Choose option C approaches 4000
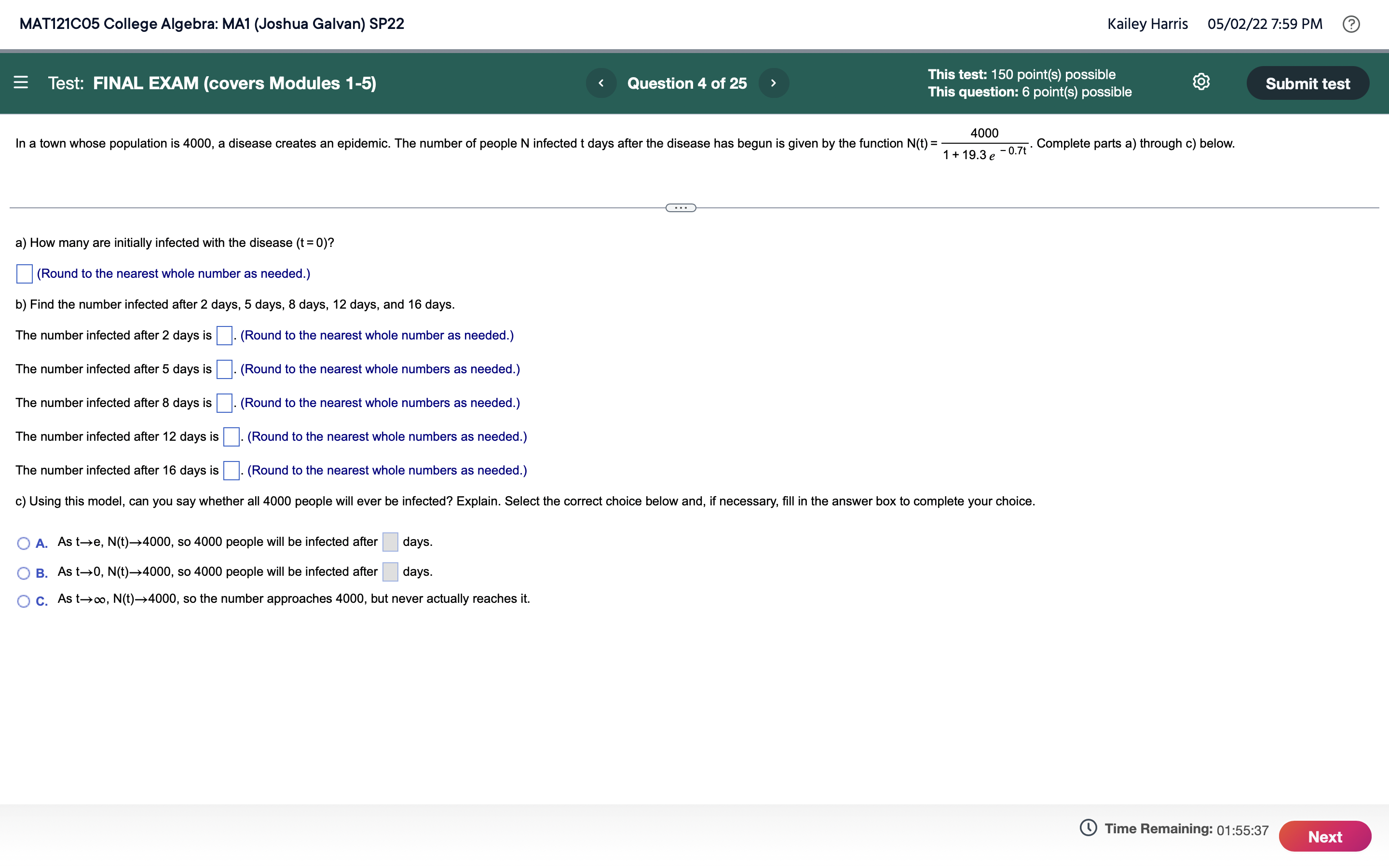The image size is (1389, 868). tap(24, 601)
